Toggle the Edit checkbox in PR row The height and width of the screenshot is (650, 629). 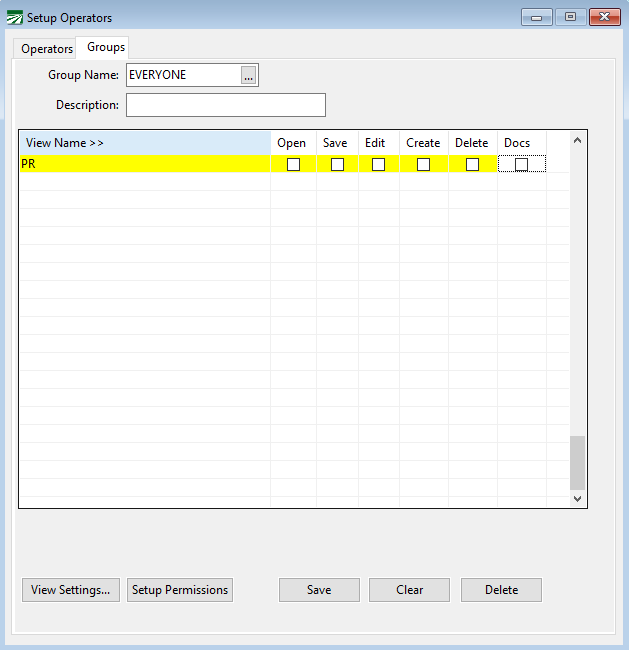pyautogui.click(x=378, y=165)
